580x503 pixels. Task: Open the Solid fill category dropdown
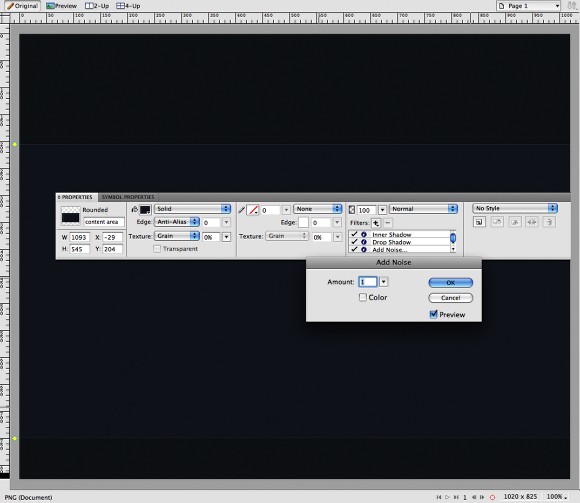(x=193, y=209)
